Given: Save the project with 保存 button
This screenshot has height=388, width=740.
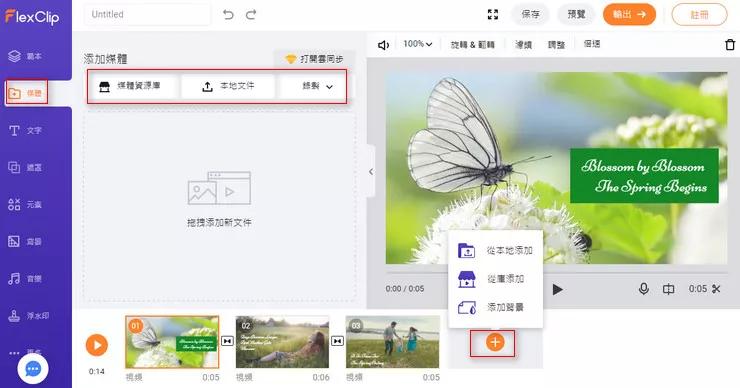Looking at the screenshot, I should pyautogui.click(x=530, y=15).
